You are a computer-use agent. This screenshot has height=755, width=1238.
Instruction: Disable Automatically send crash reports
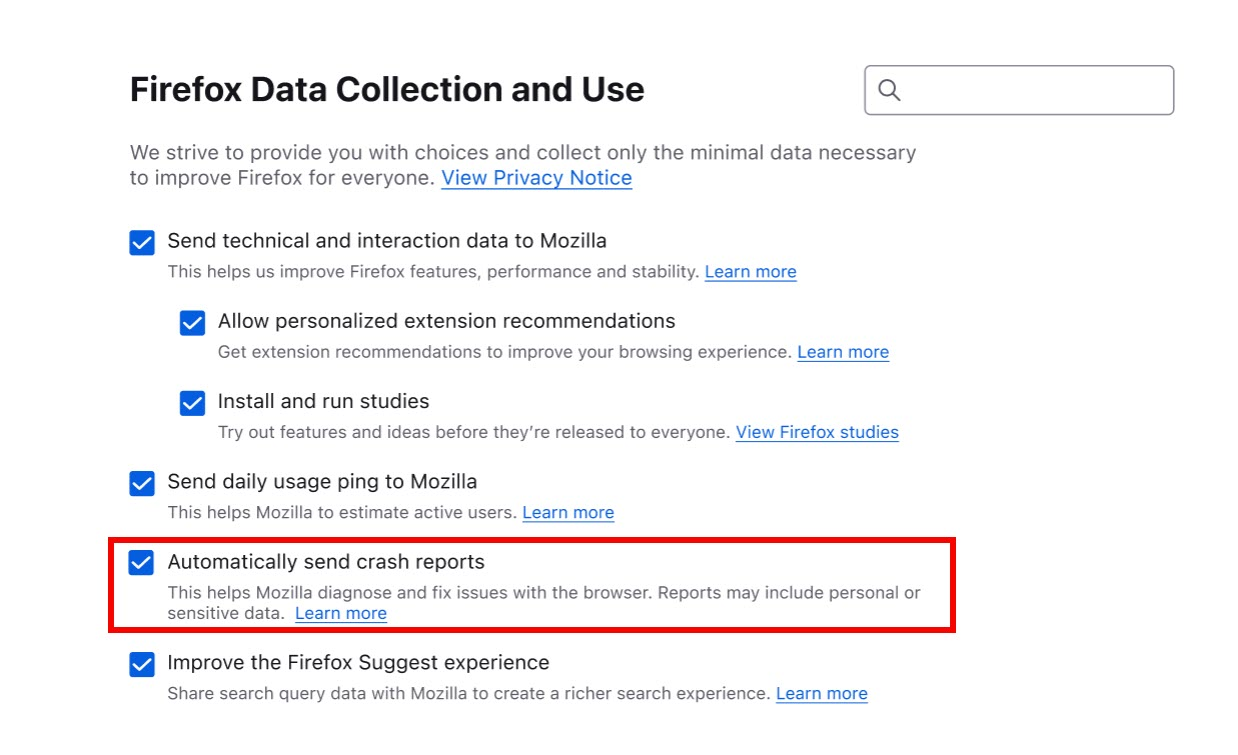141,562
